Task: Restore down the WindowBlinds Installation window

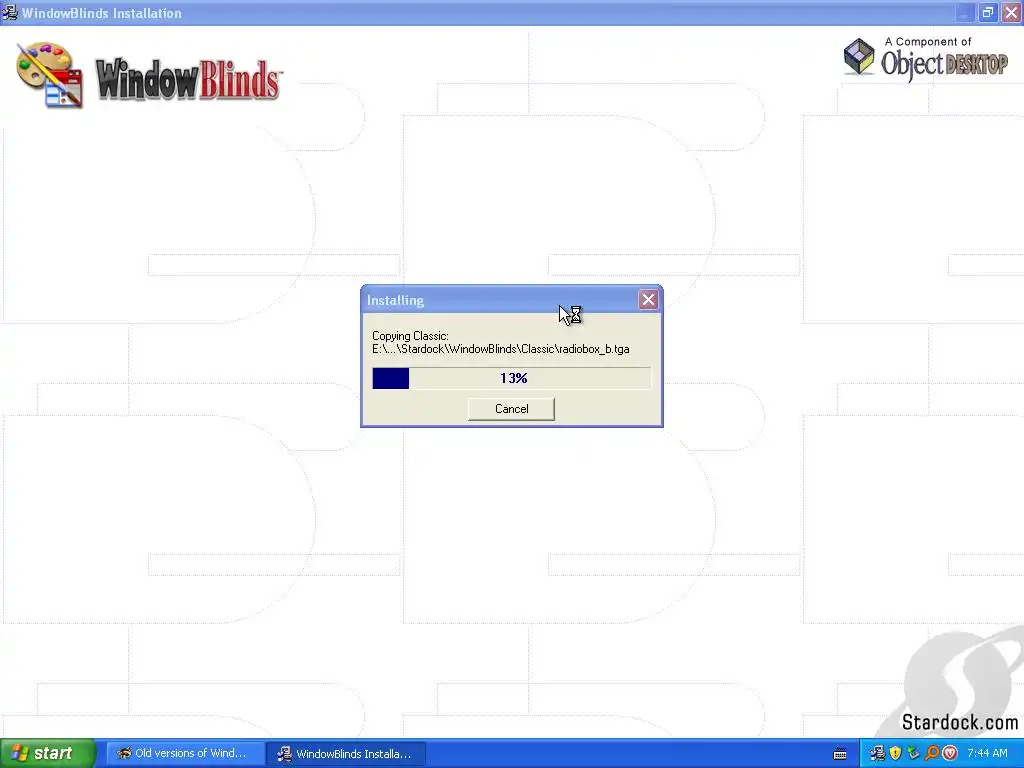Action: coord(987,12)
